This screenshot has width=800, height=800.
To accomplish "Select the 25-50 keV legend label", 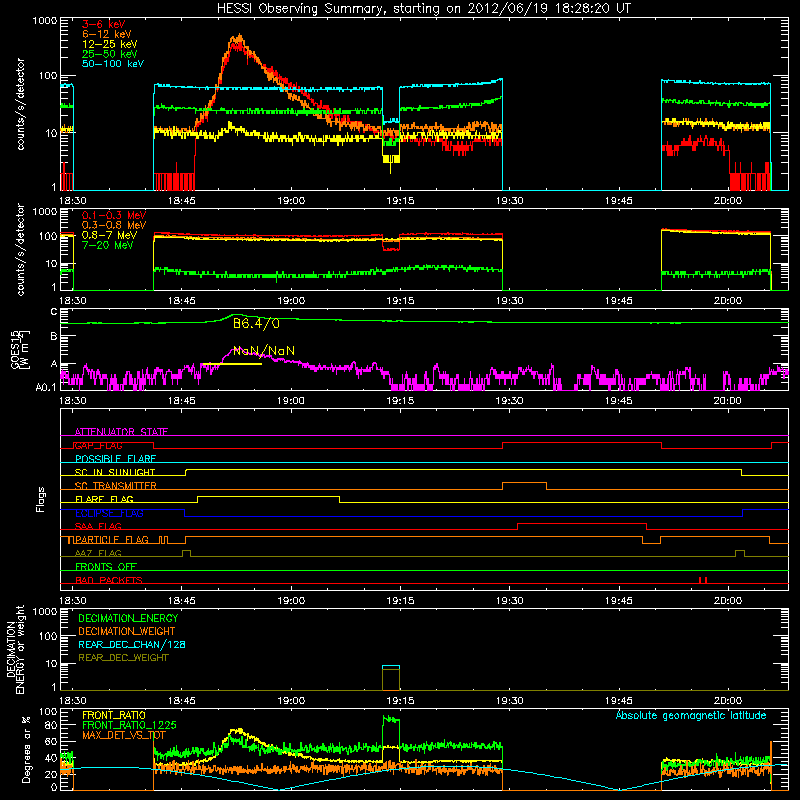I will [x=110, y=54].
